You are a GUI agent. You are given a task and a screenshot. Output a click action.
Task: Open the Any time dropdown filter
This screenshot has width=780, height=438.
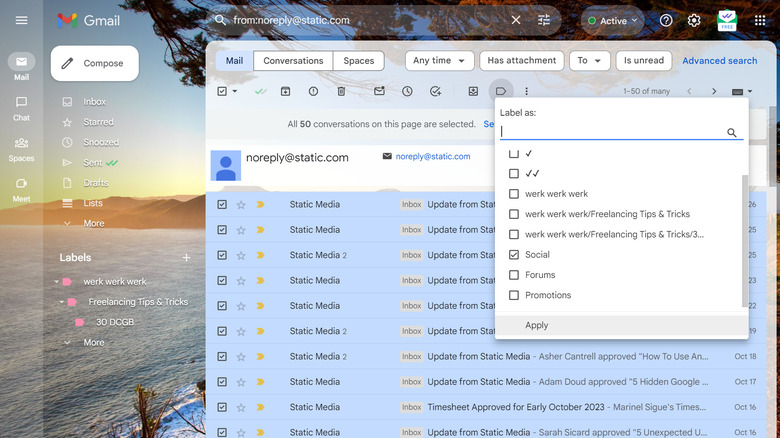439,61
